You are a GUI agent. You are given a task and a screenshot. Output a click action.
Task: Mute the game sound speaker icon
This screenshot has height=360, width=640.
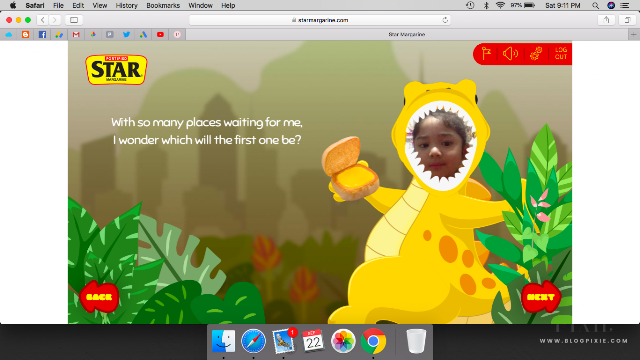[510, 53]
